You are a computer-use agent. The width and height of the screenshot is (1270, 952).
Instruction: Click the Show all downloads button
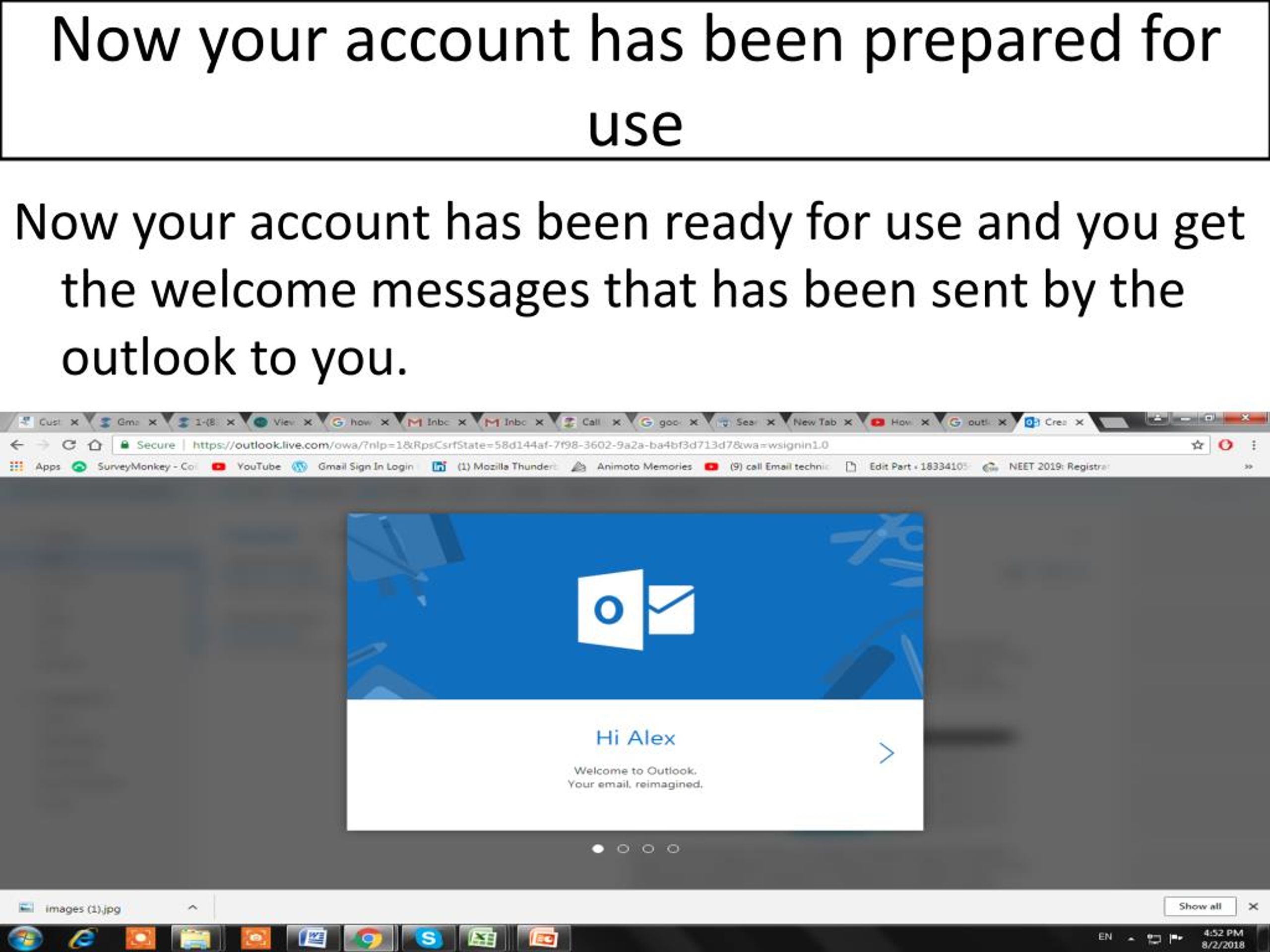[1200, 907]
